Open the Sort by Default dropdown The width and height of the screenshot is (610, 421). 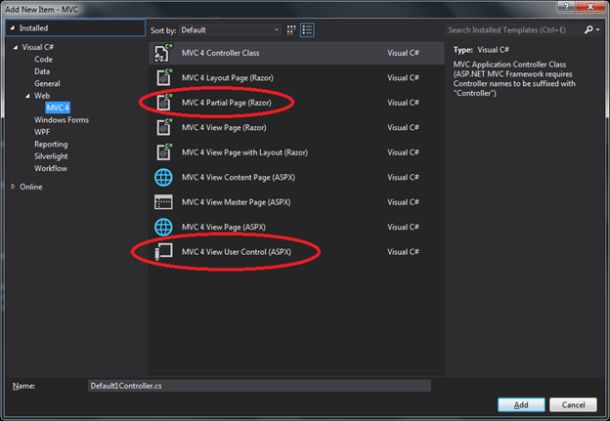pos(230,30)
